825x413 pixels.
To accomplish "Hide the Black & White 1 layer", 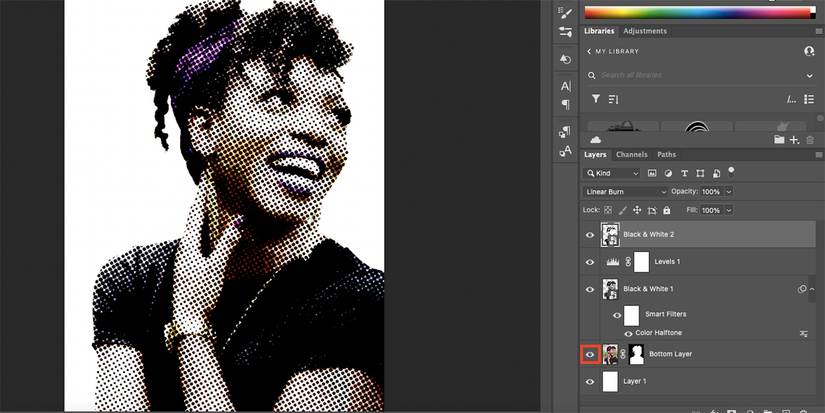I will click(x=590, y=289).
